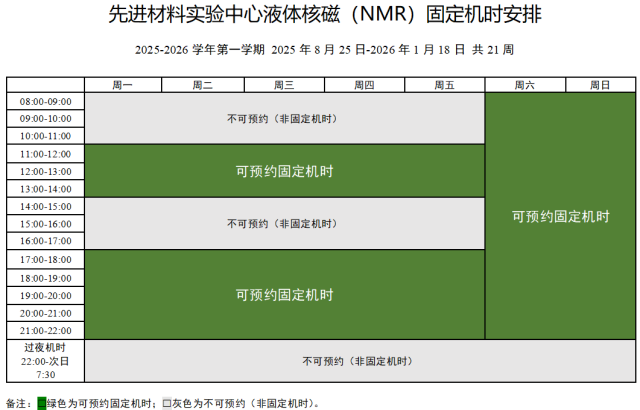Click the green legend swatch in the footnote

41,403
